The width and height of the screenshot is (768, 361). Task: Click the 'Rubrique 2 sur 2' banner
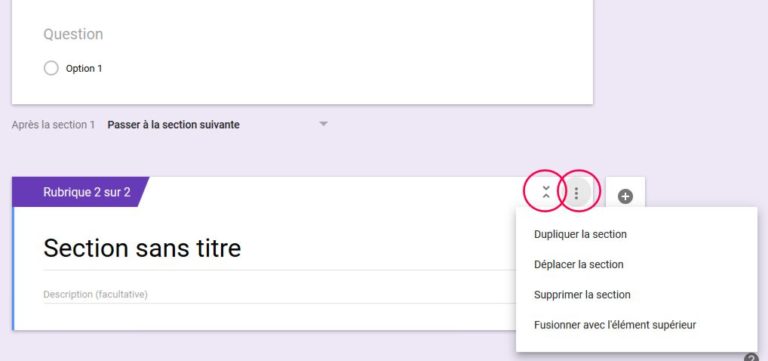click(81, 192)
